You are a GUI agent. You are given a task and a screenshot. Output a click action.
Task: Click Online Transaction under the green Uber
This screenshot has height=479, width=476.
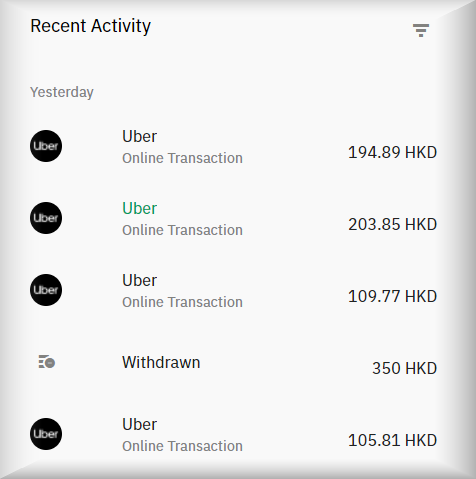point(182,230)
